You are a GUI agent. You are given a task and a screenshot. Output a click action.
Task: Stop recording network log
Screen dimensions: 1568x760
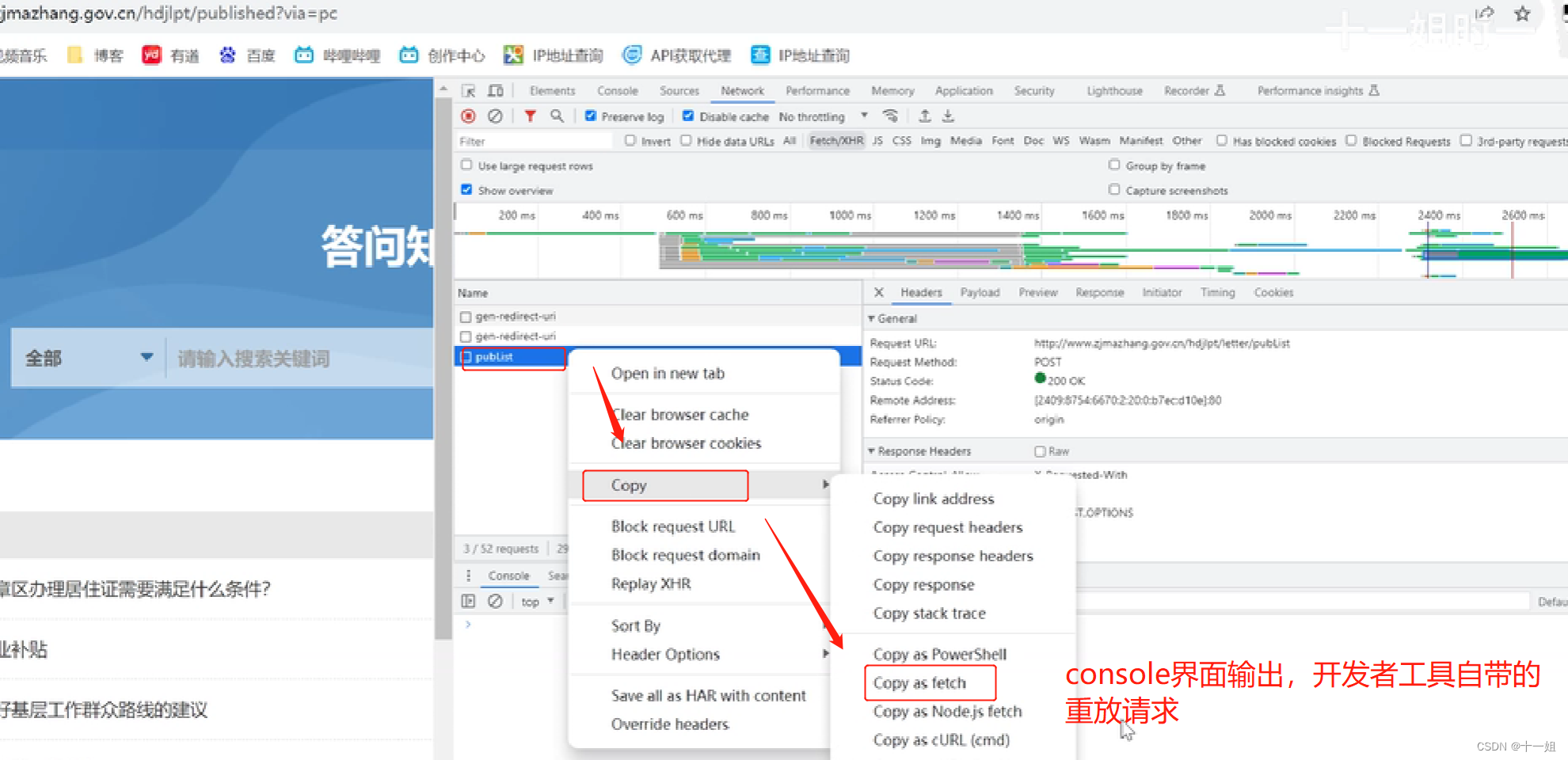[x=469, y=116]
